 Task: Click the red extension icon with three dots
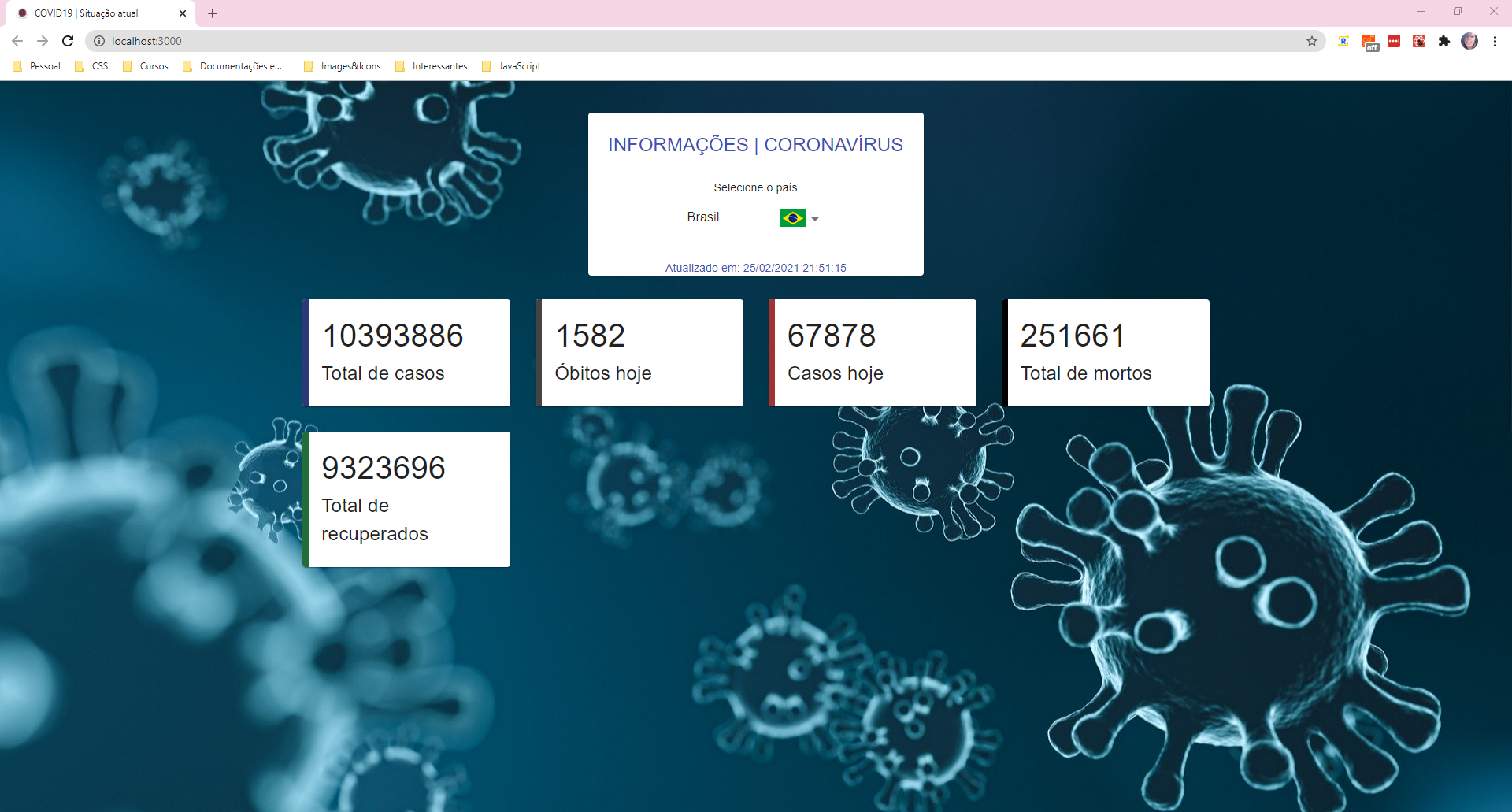[x=1394, y=41]
